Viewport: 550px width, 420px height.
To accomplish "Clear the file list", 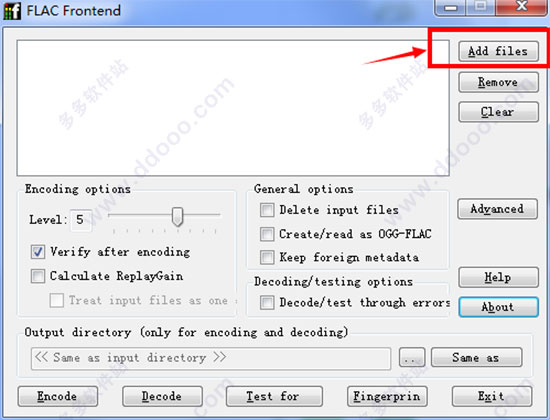I will 498,112.
